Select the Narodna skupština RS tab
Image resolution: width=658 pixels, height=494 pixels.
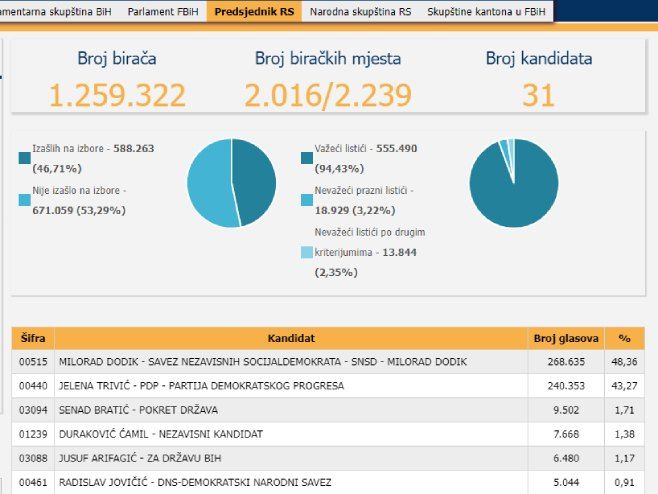pyautogui.click(x=348, y=13)
